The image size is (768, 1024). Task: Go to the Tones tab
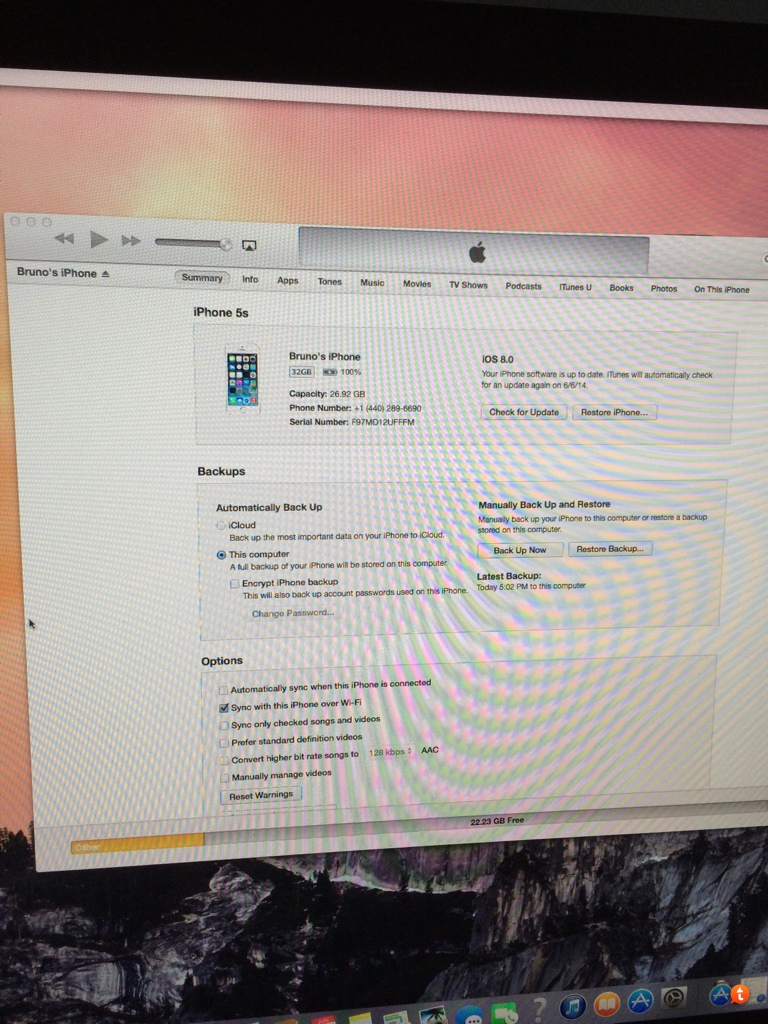pos(330,281)
